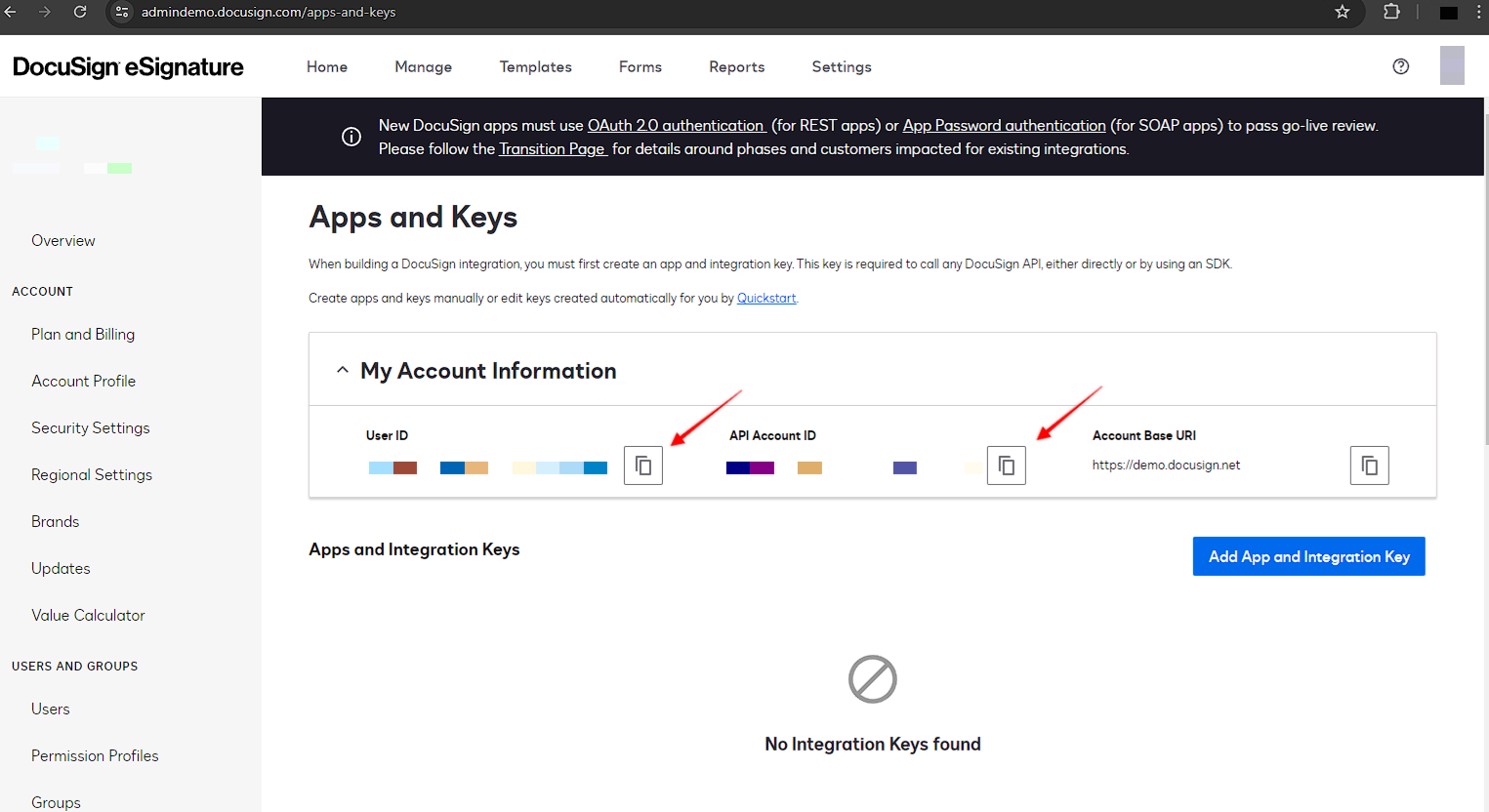1489x812 pixels.
Task: Click the Apps and Keys page heading
Action: click(x=413, y=217)
